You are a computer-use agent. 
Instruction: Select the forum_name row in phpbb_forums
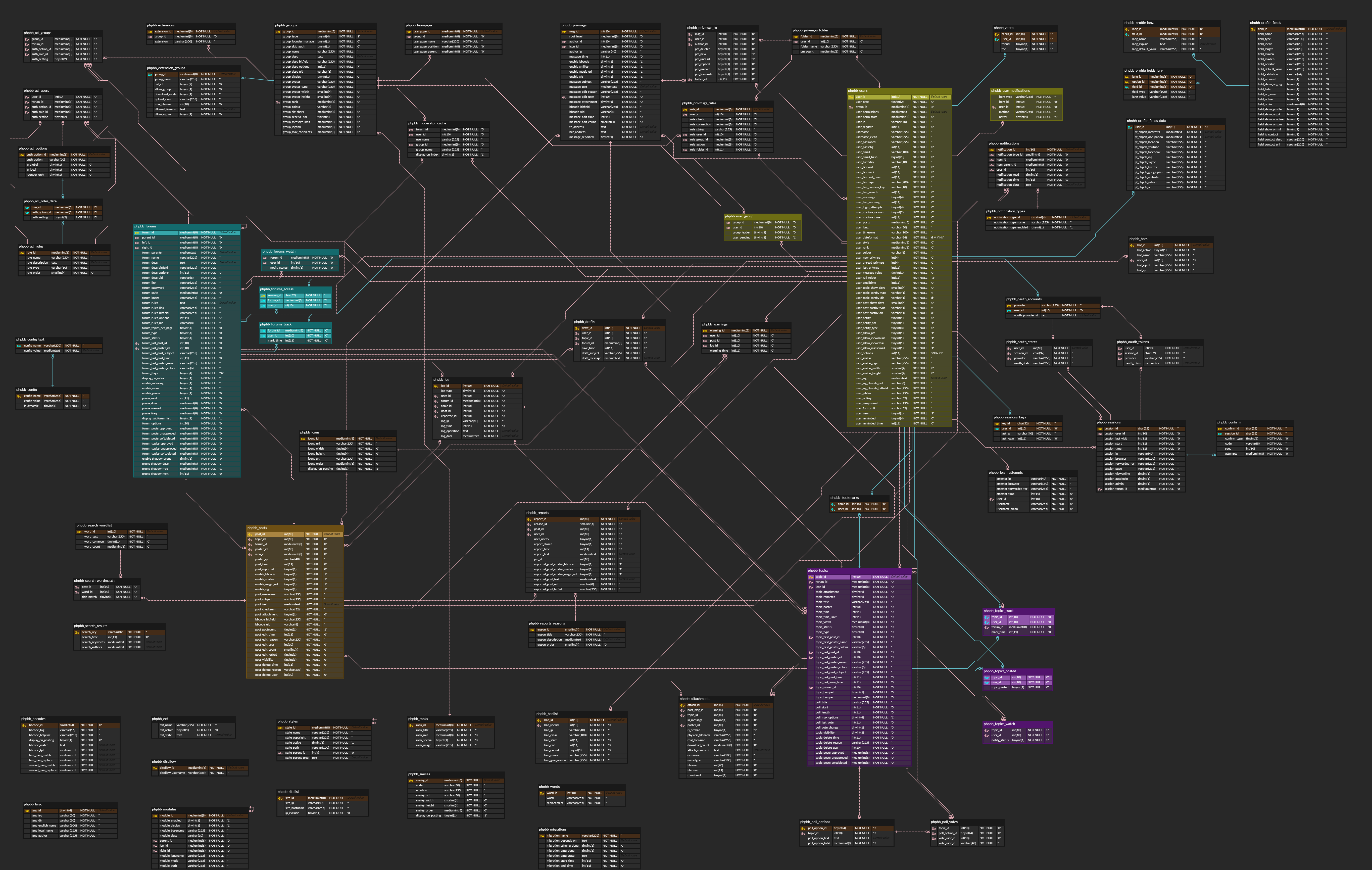[187, 258]
